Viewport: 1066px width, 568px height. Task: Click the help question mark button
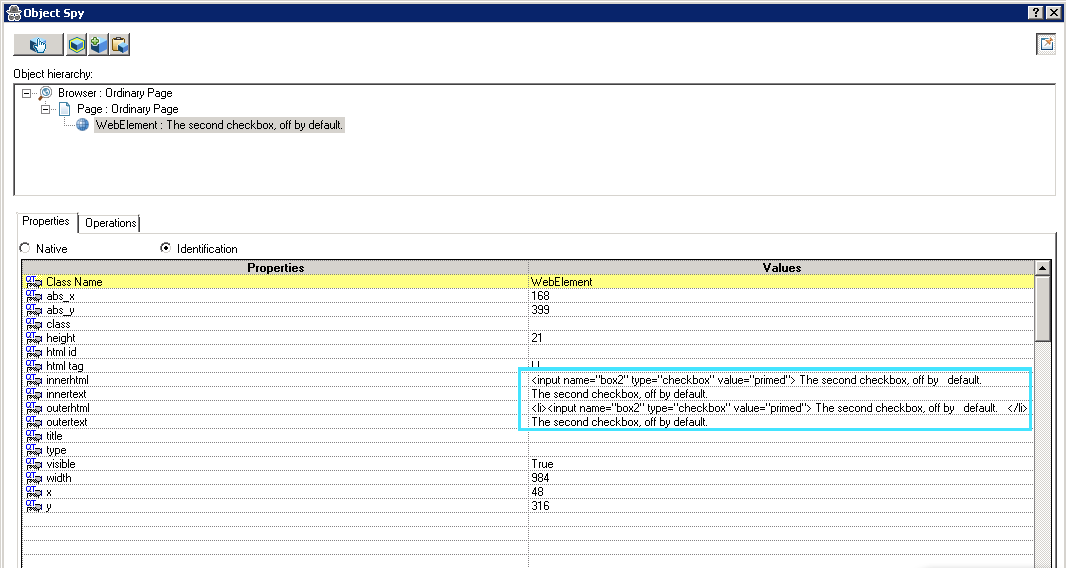coord(1036,12)
